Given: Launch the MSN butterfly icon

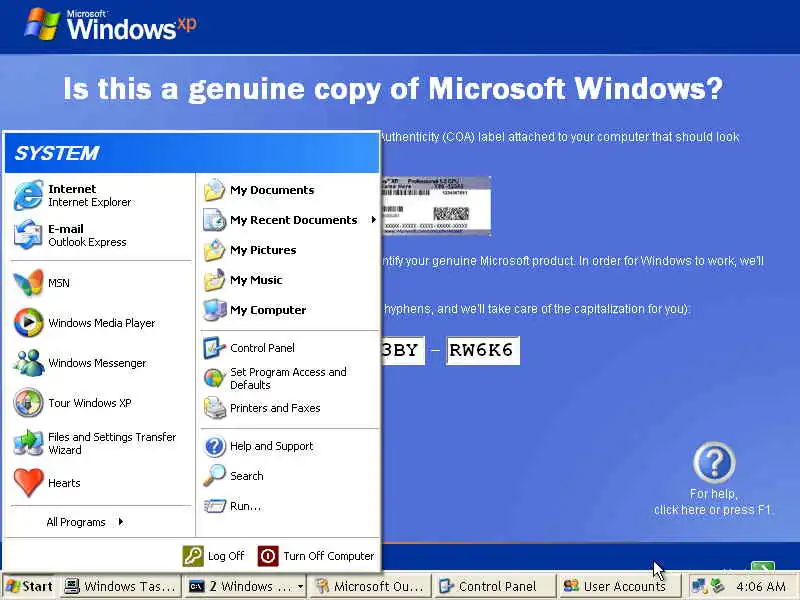Looking at the screenshot, I should tap(28, 283).
